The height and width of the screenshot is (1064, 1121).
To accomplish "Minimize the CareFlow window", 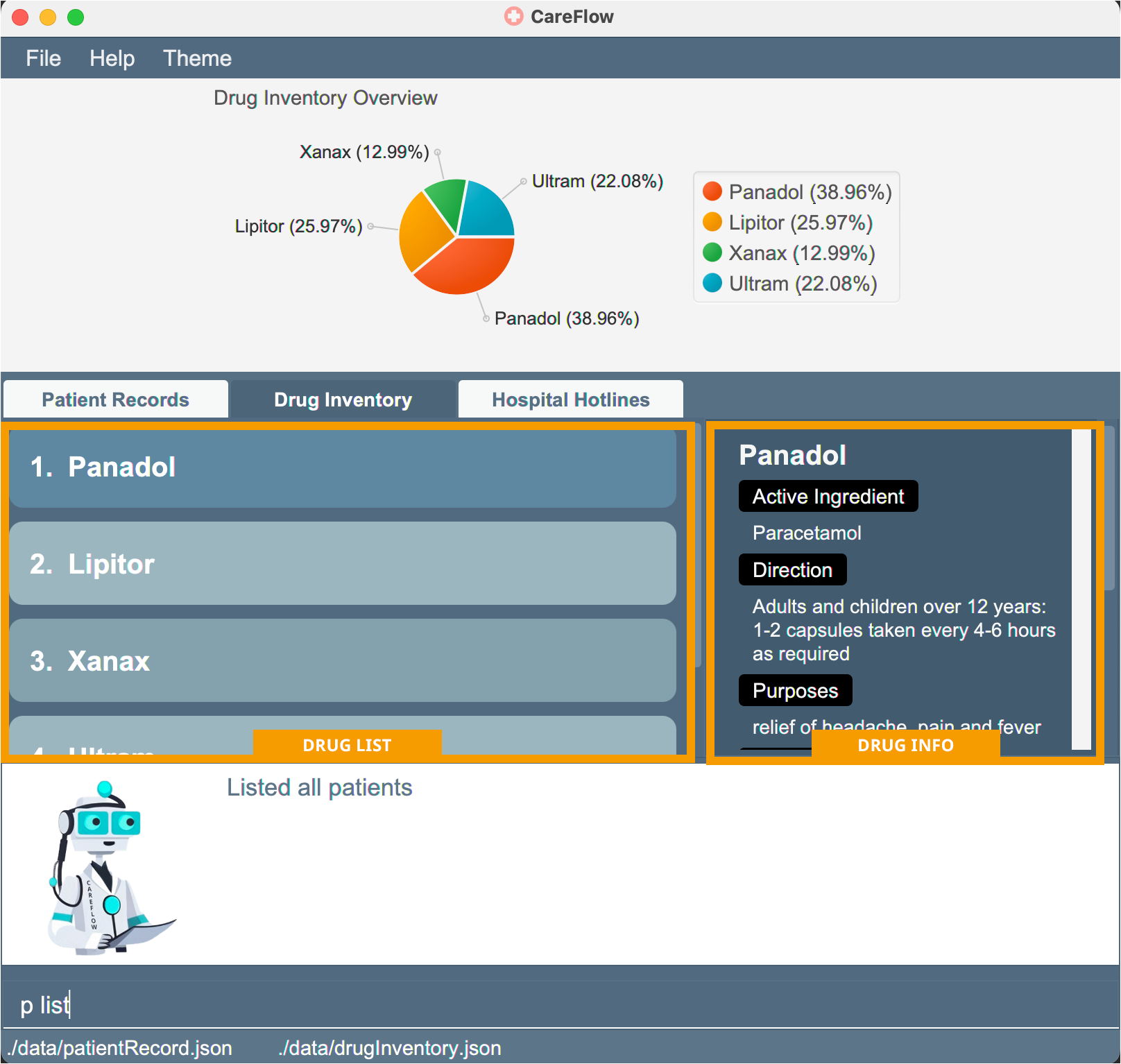I will point(48,17).
